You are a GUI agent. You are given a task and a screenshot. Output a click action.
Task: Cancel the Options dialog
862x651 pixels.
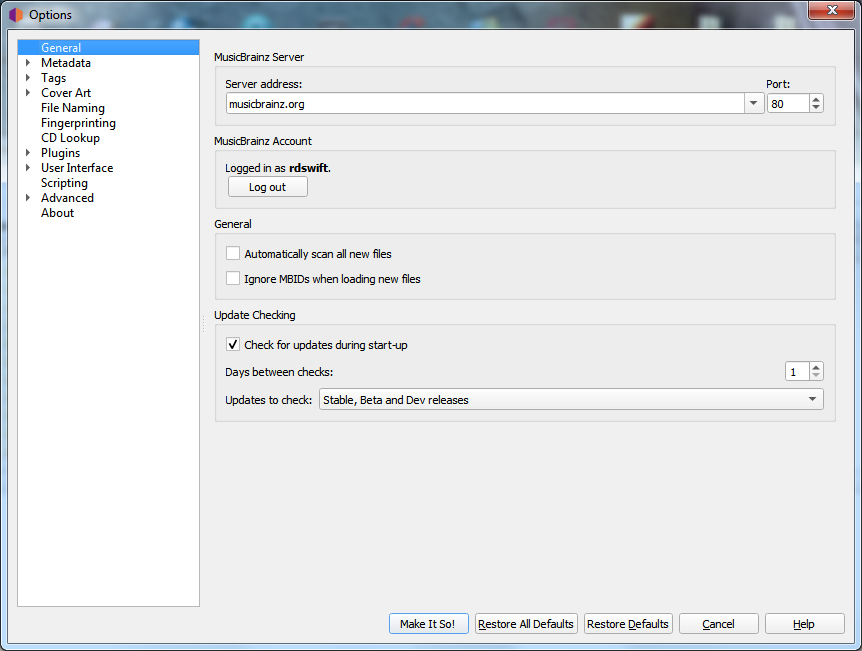point(719,624)
